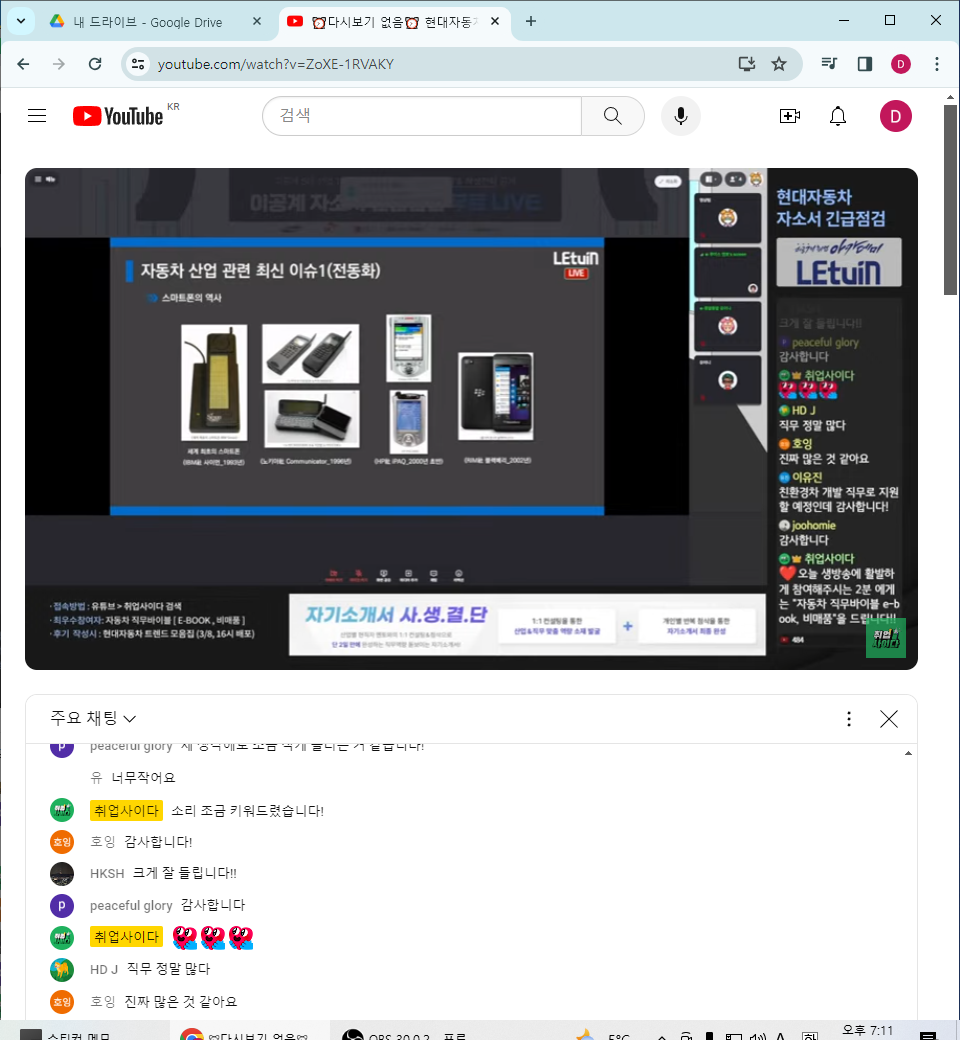Go forward in browser history
Screen dimensions: 960x1040
pos(58,64)
